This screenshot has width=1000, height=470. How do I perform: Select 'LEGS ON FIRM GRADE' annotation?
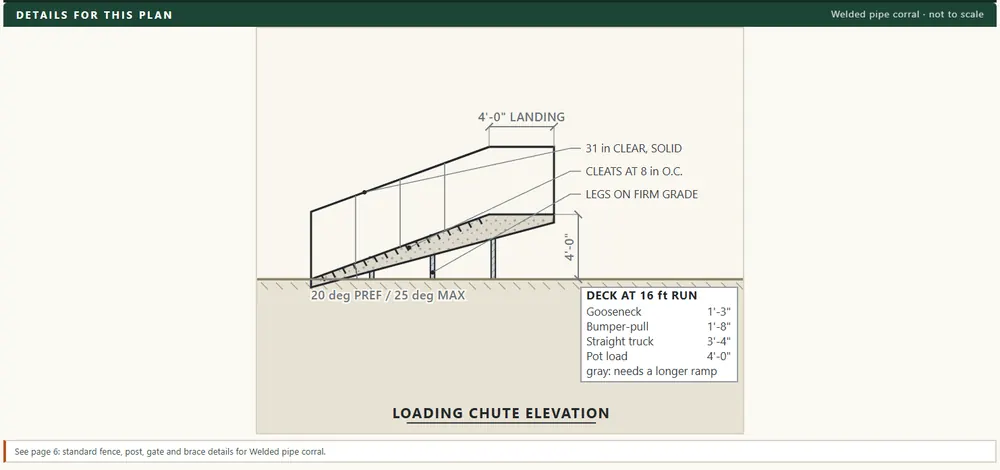[642, 195]
